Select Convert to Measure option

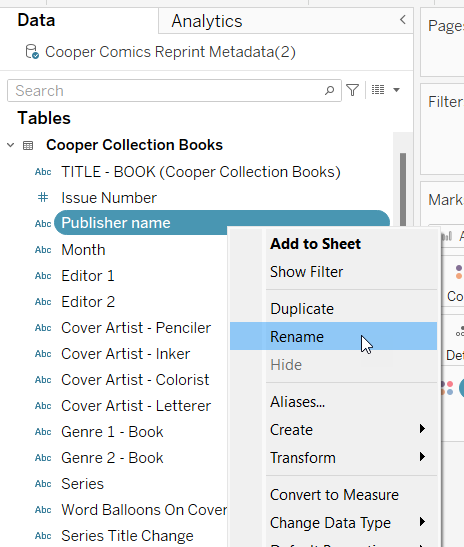333,495
